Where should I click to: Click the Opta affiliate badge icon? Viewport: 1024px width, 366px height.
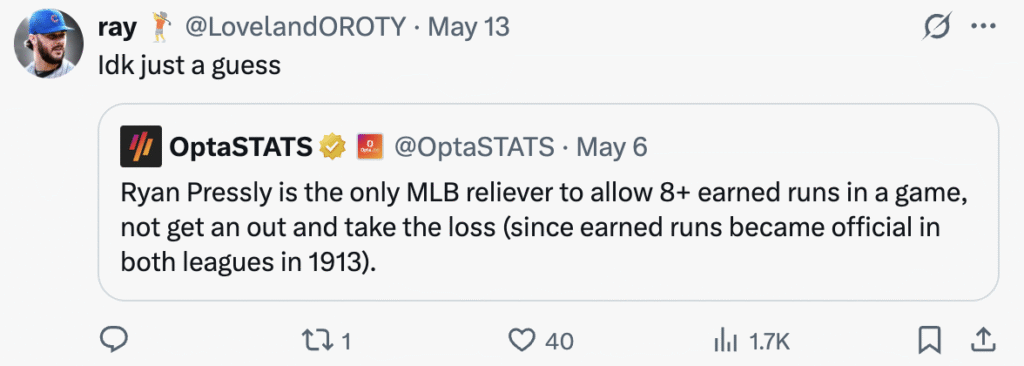coord(370,147)
